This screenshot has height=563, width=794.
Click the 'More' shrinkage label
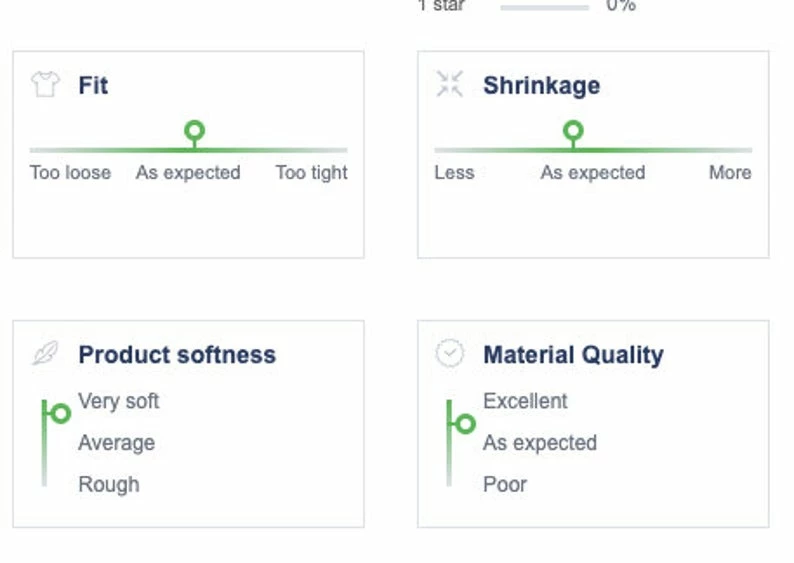pyautogui.click(x=730, y=173)
